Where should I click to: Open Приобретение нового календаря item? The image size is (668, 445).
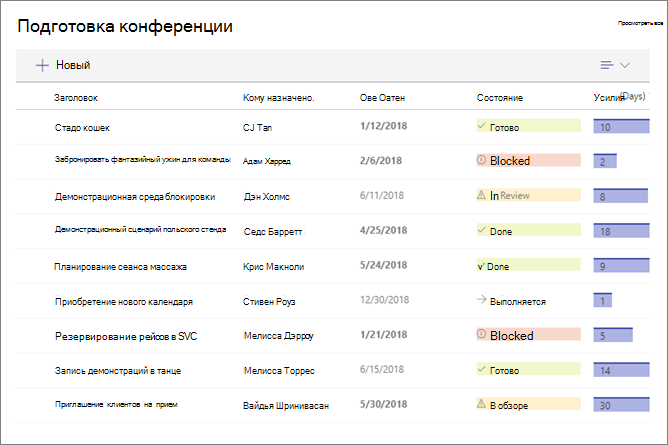pyautogui.click(x=124, y=302)
